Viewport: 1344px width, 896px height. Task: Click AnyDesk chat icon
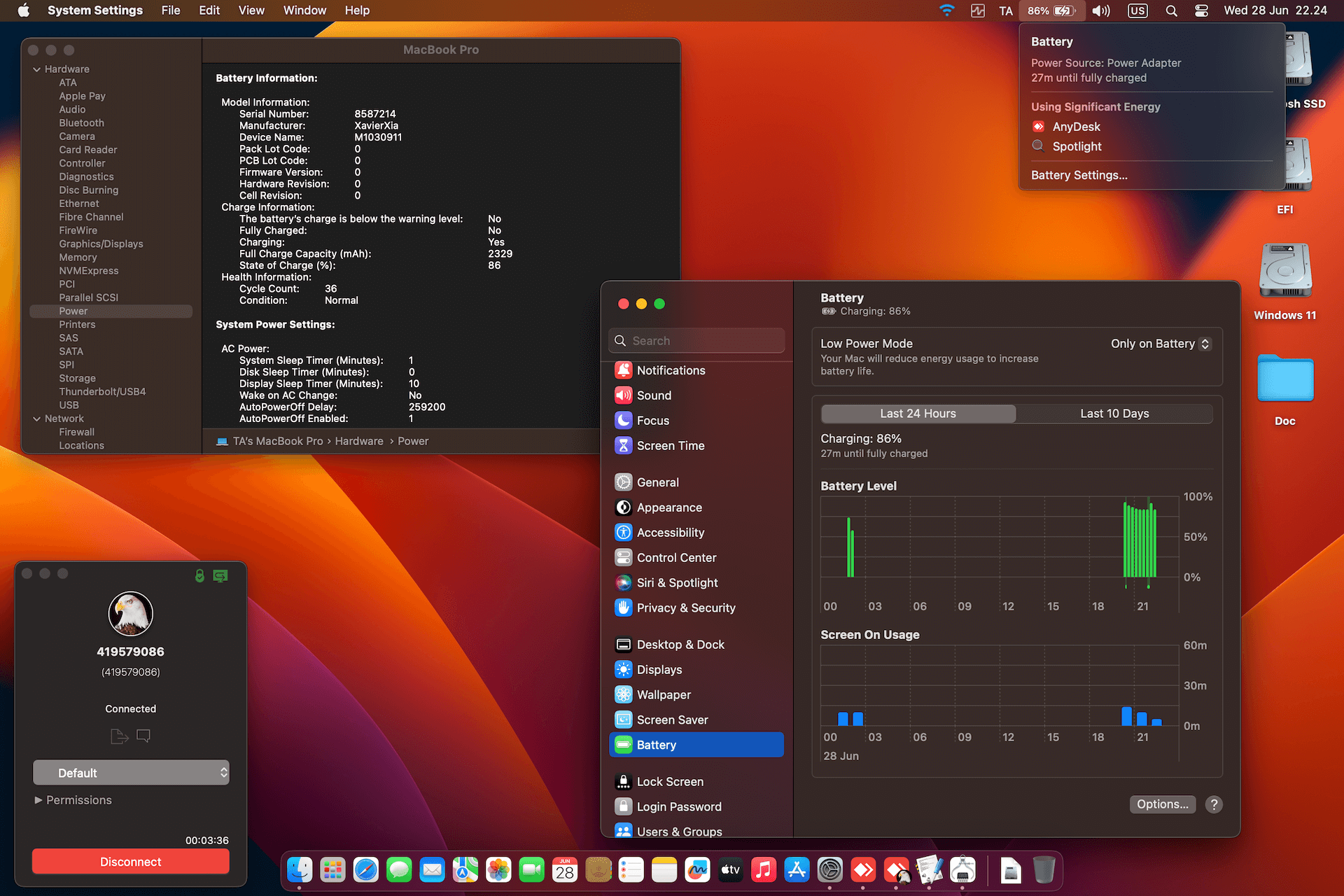tap(143, 736)
